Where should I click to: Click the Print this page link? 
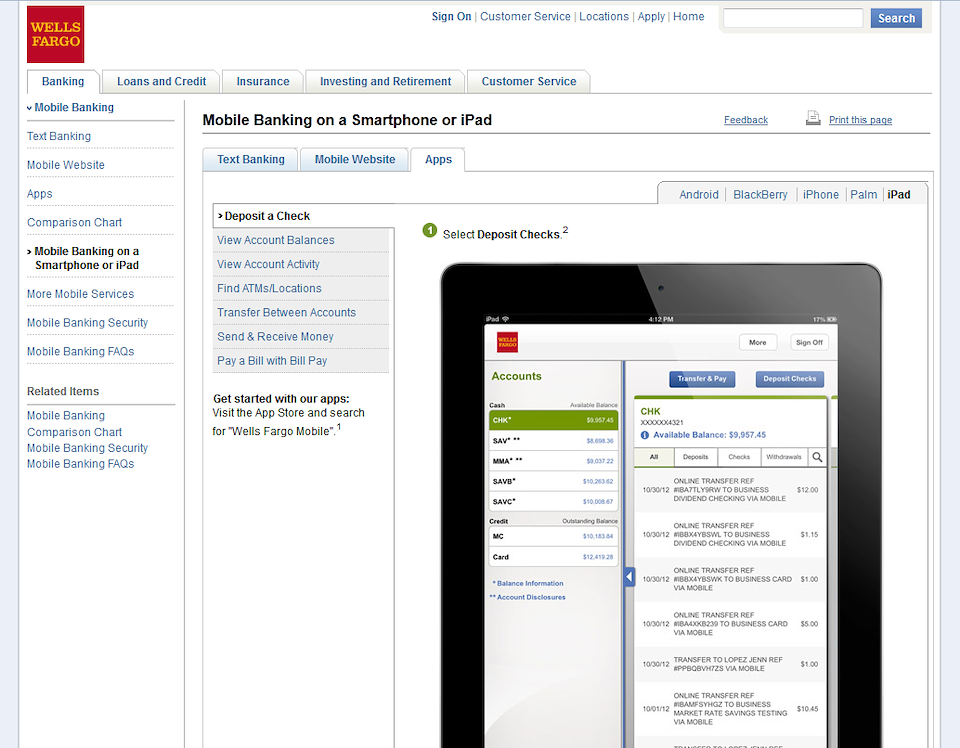[x=860, y=120]
